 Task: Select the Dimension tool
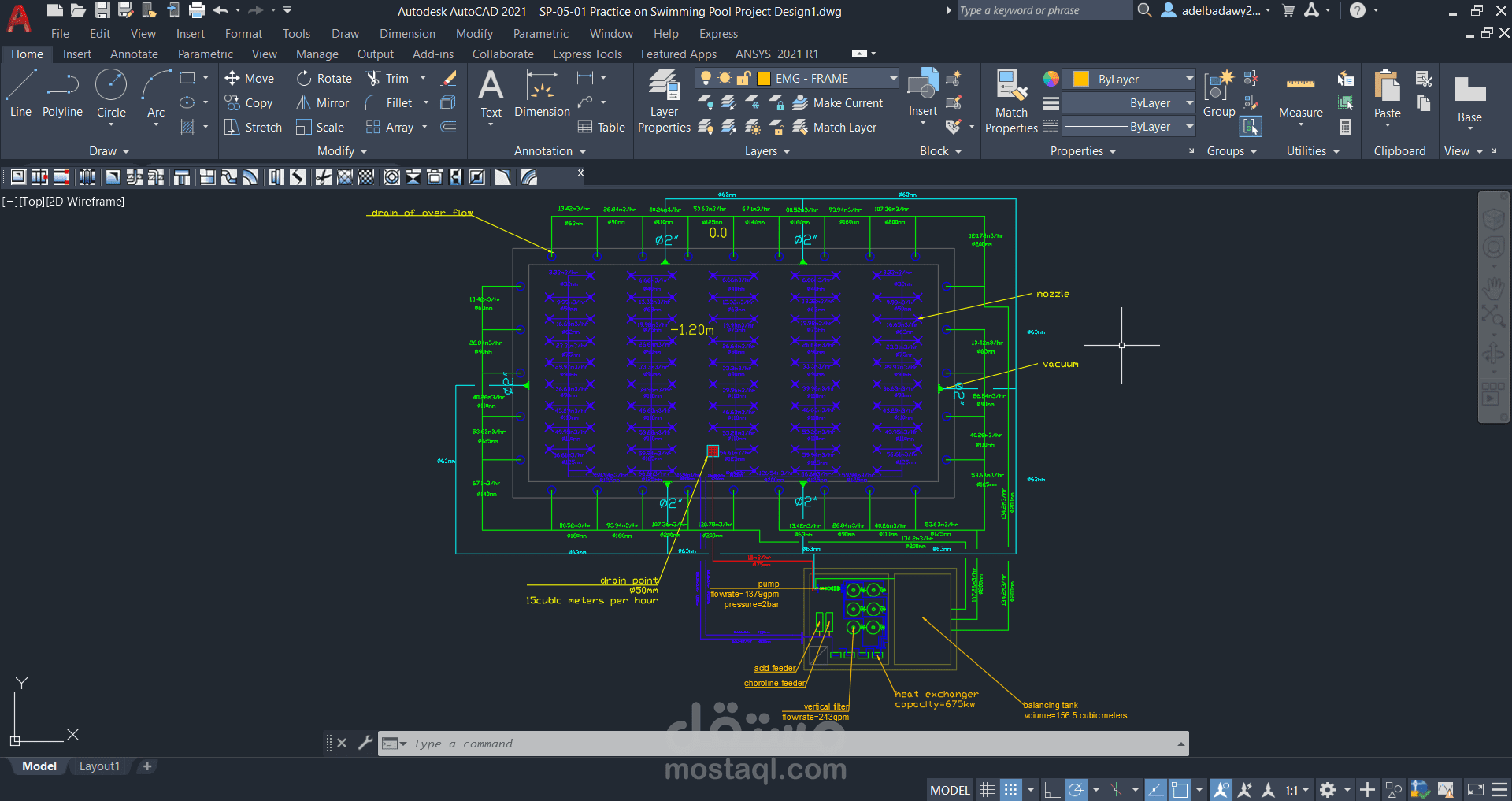(x=542, y=95)
